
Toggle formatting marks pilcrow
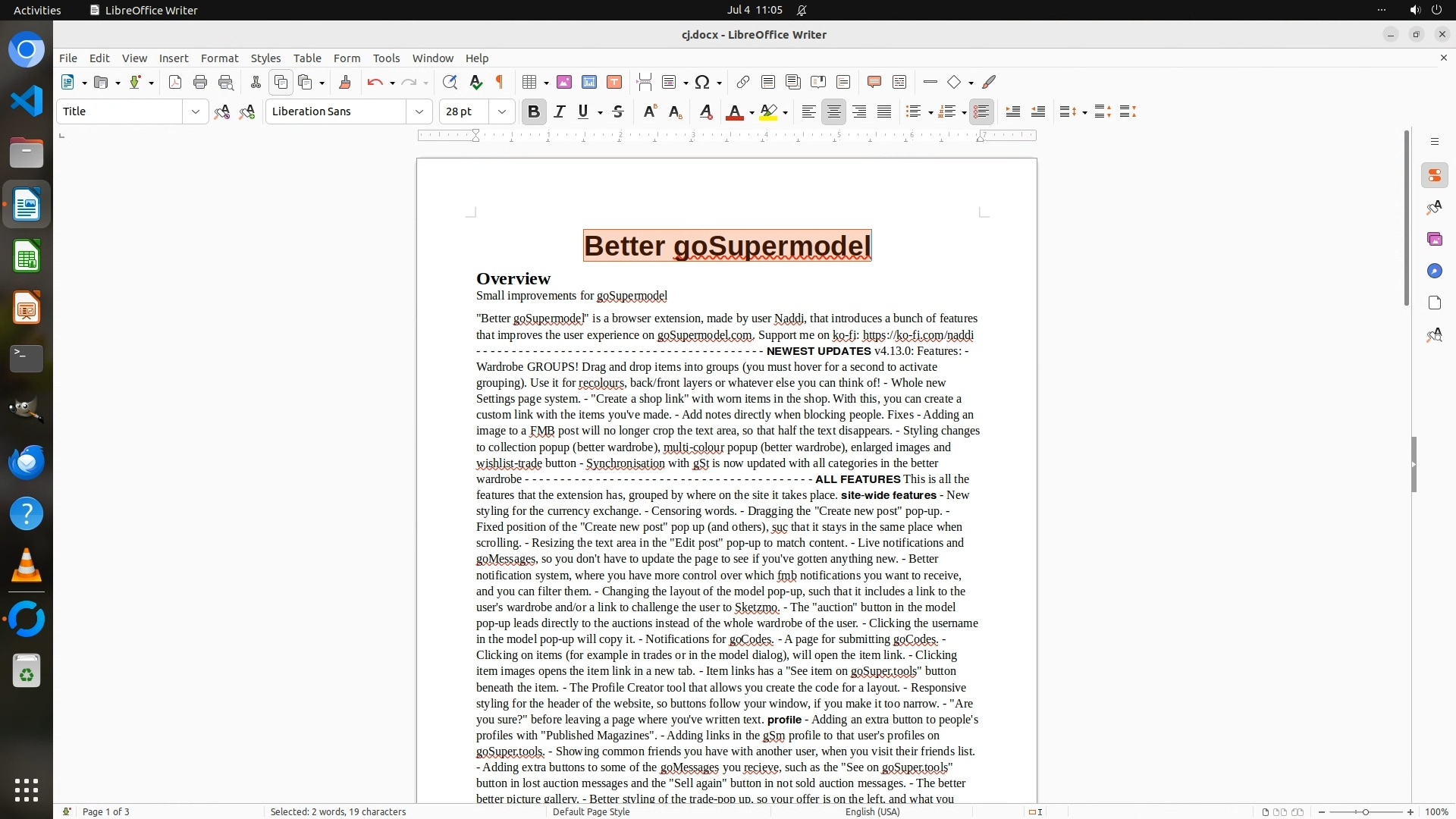pyautogui.click(x=500, y=83)
